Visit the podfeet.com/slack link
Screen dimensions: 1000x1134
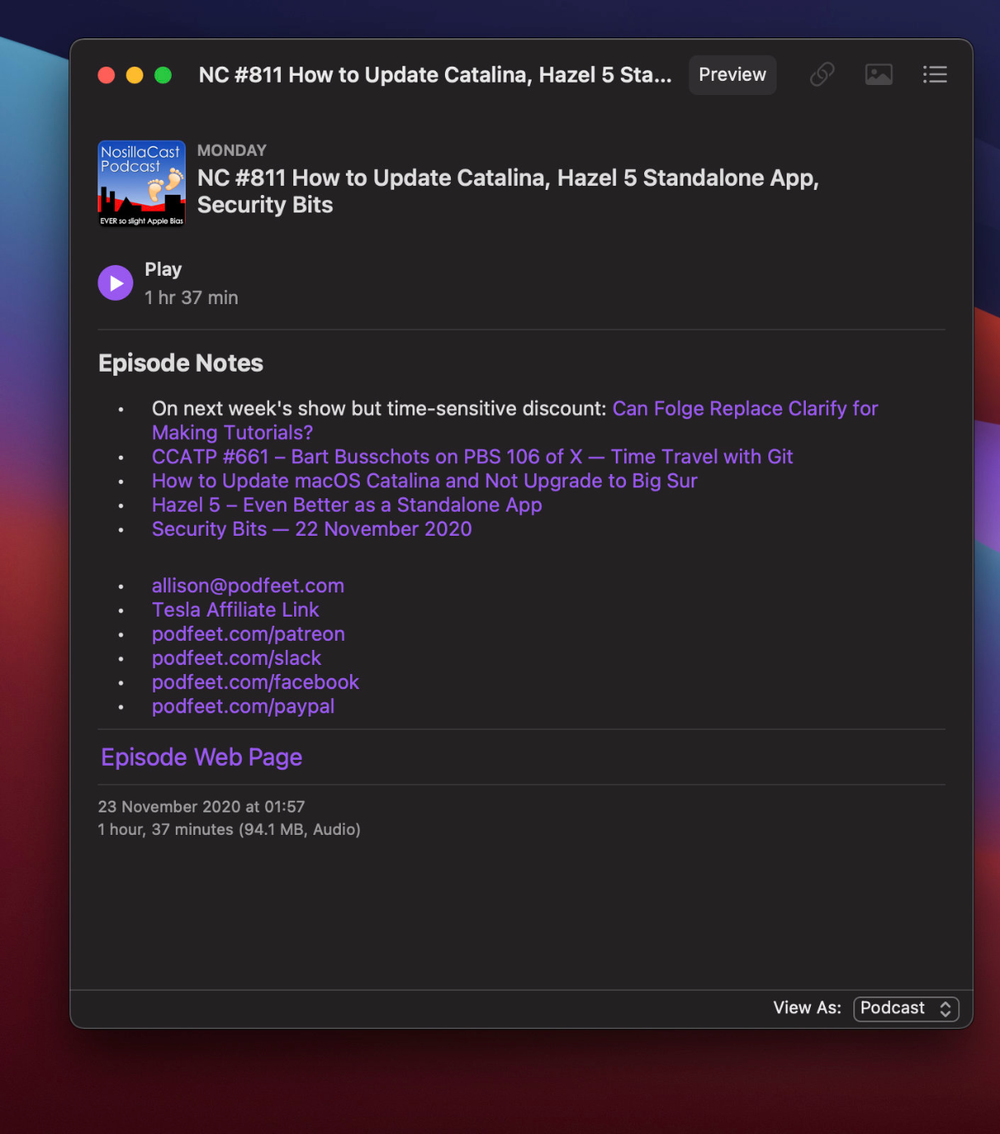236,658
